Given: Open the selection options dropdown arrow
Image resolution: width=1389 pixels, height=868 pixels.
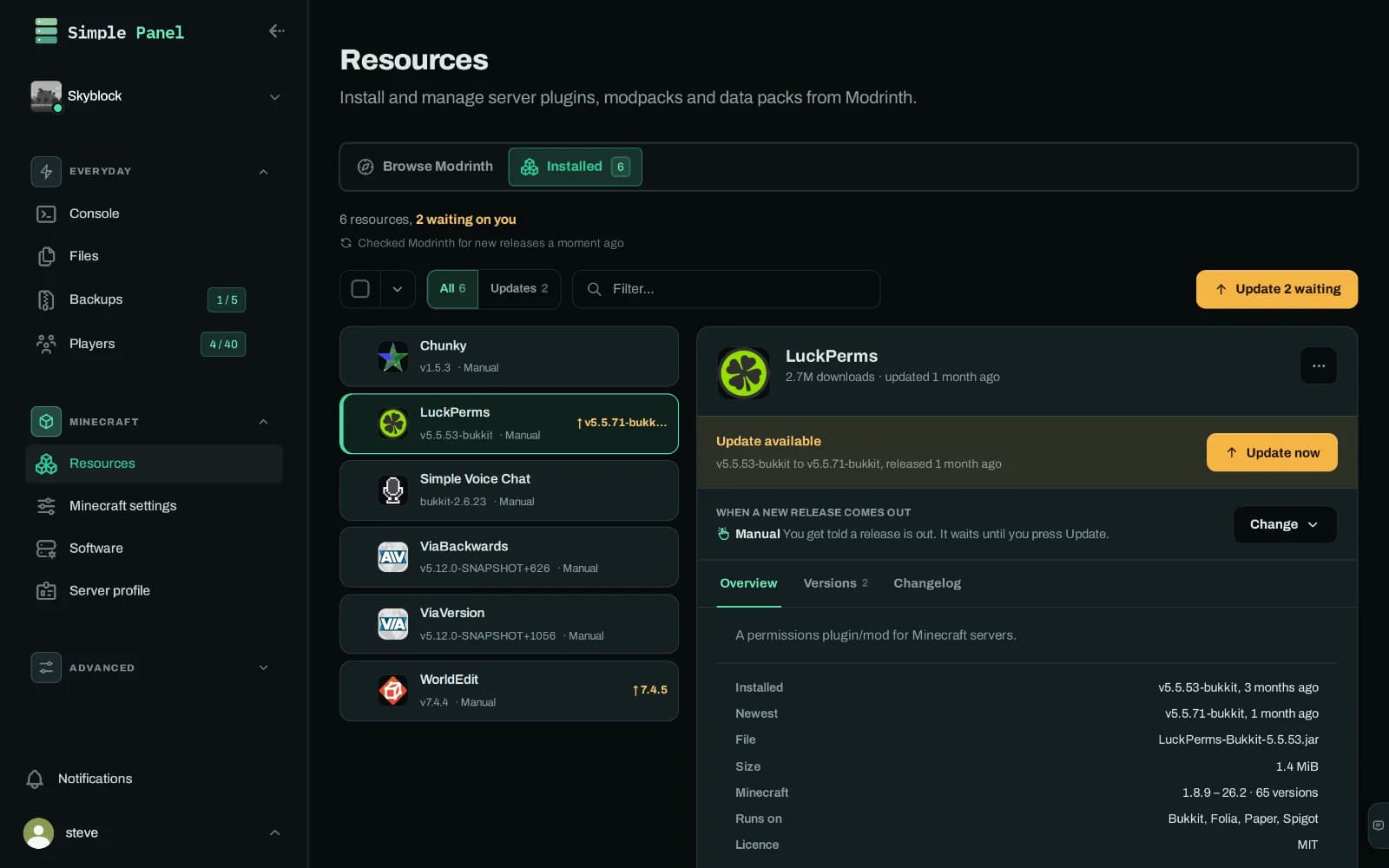Looking at the screenshot, I should coord(398,289).
